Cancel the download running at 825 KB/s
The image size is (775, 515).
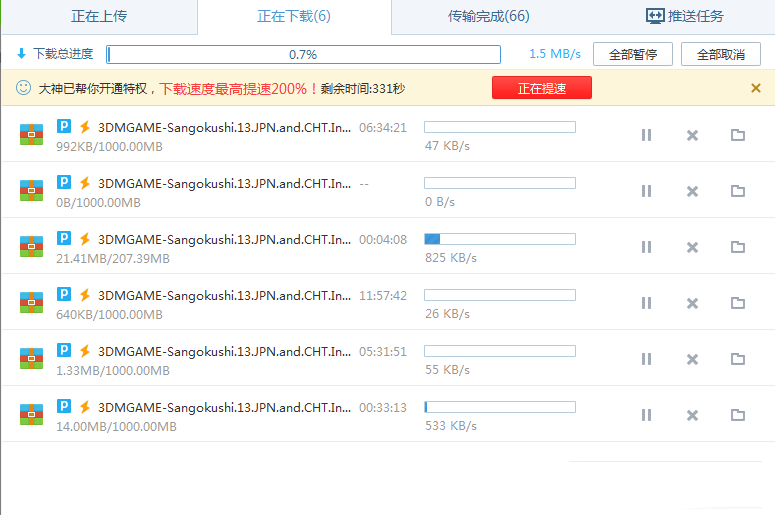(692, 247)
